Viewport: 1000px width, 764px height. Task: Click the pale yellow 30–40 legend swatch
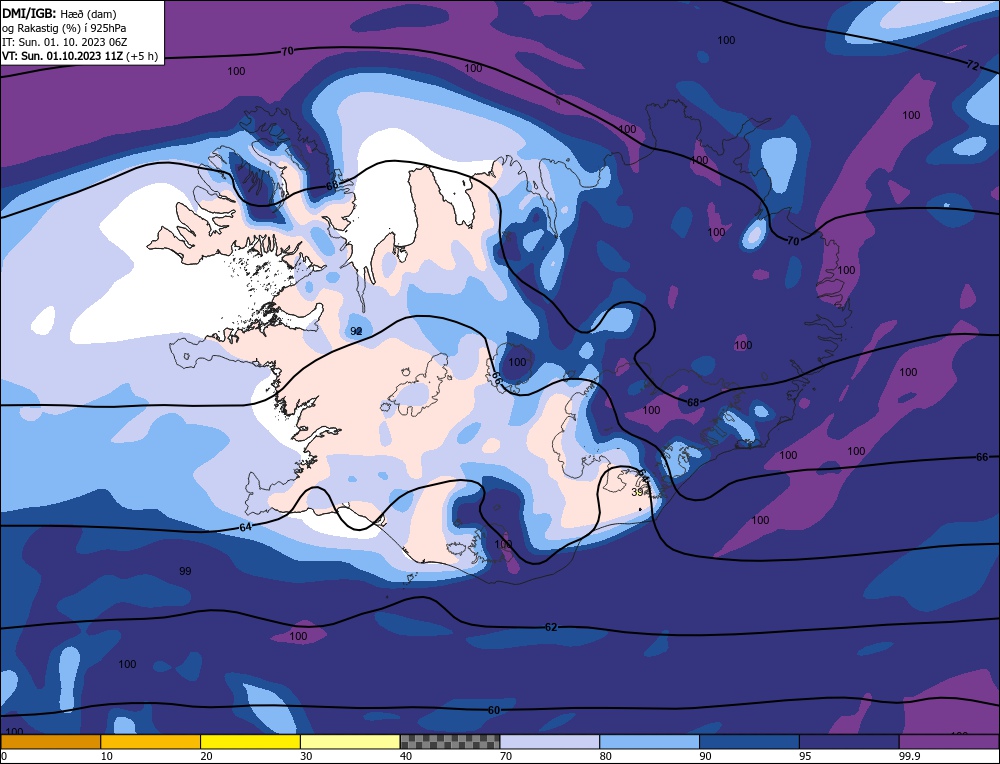click(350, 742)
